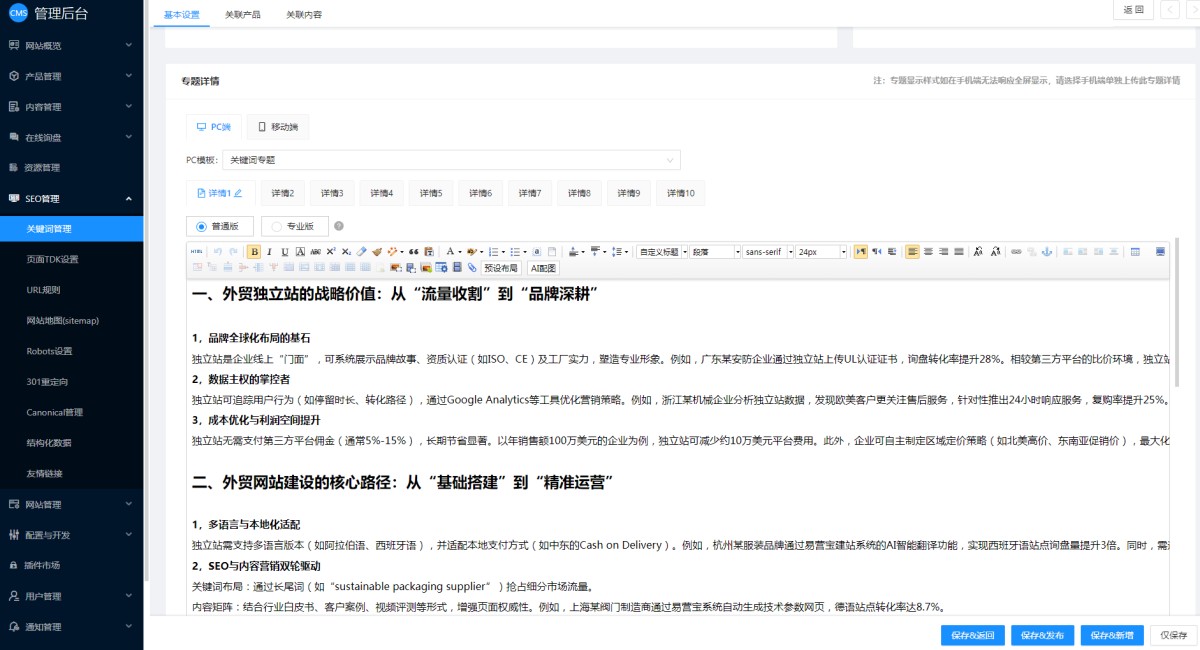Toggle bold formatting in the editor

(254, 252)
